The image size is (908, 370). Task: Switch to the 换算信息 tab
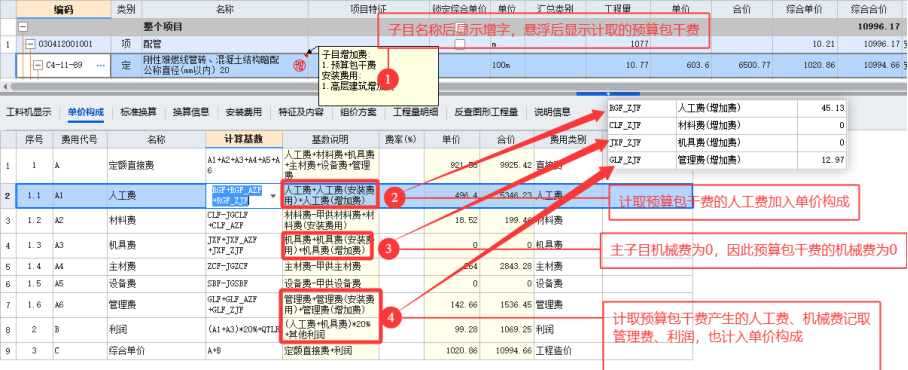[x=191, y=112]
